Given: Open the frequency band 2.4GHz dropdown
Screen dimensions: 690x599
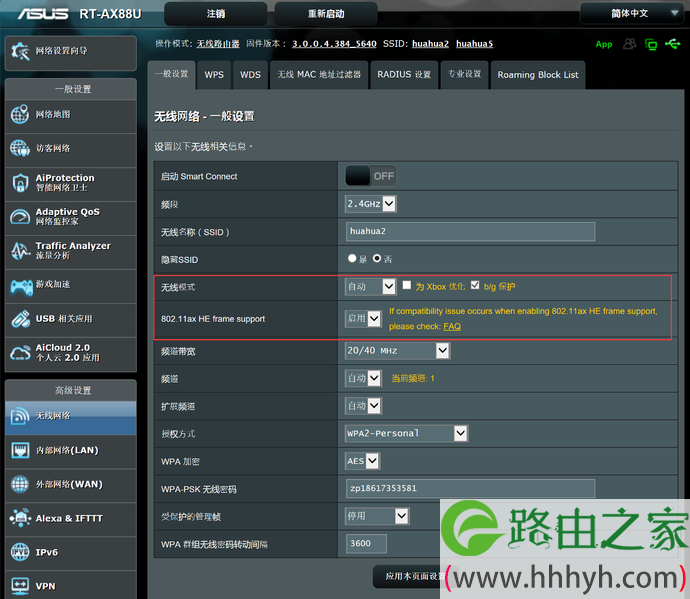Looking at the screenshot, I should point(371,204).
